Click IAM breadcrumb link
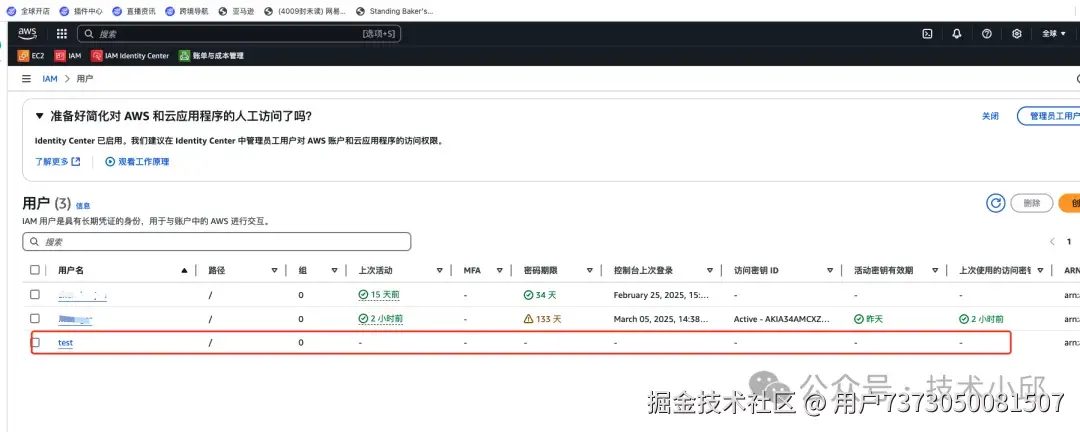The height and width of the screenshot is (432, 1080). [x=50, y=79]
